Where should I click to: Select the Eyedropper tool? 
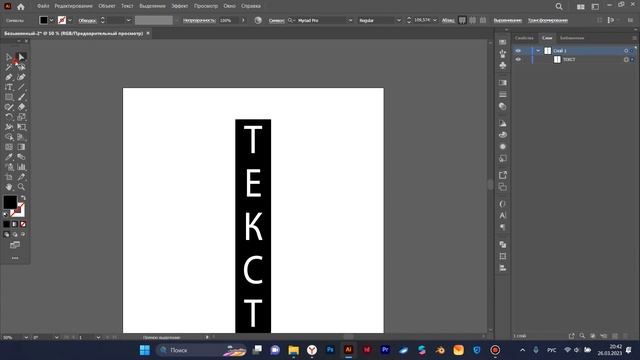tap(9, 157)
